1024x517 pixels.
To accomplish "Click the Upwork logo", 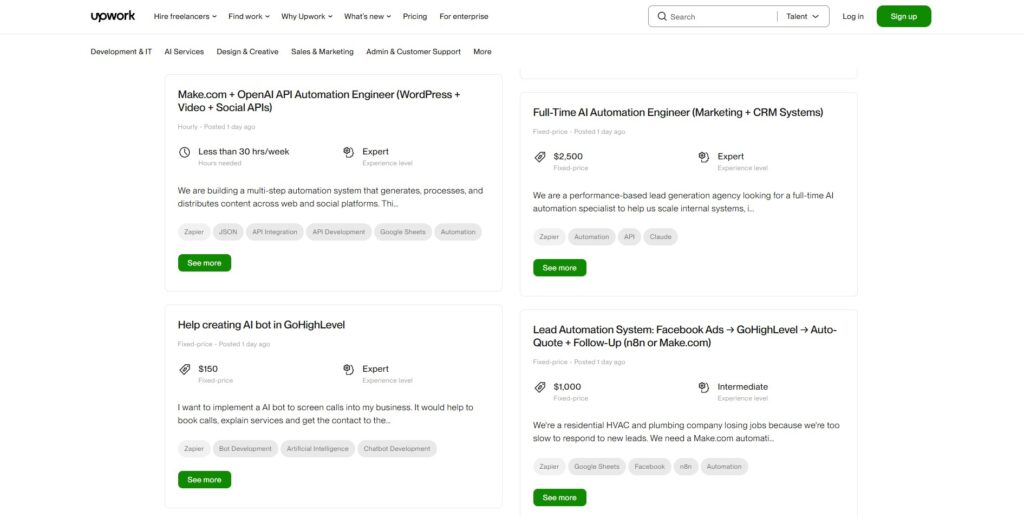I will [112, 16].
